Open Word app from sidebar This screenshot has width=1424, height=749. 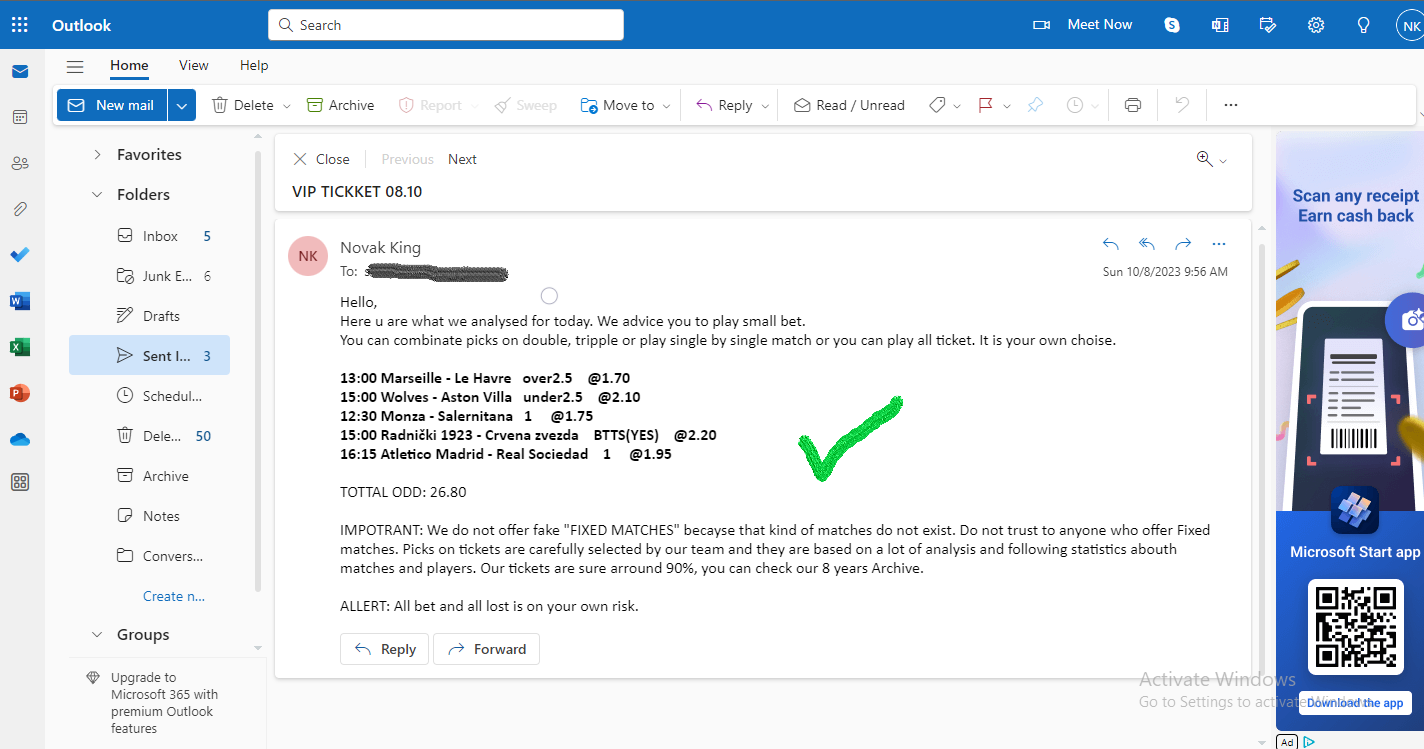[20, 301]
